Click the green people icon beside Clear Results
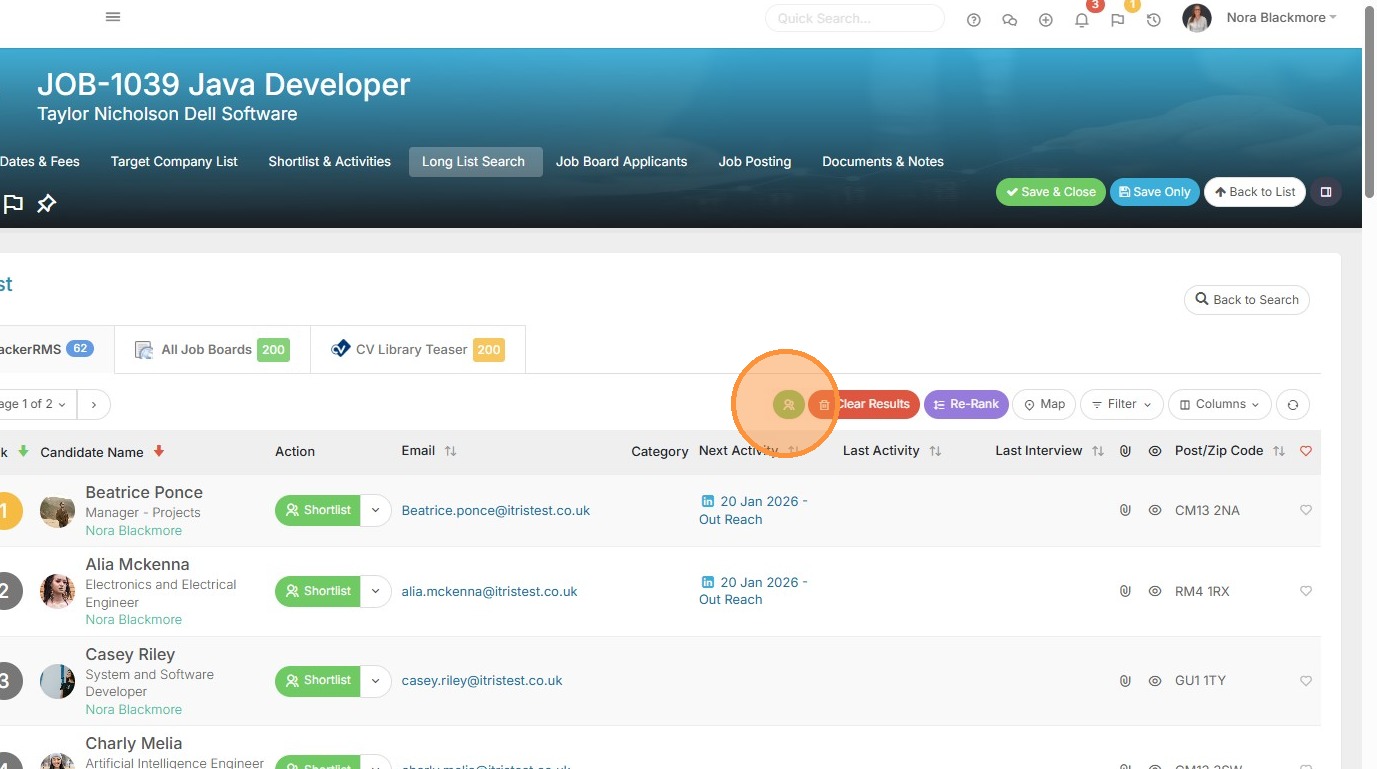 [789, 404]
